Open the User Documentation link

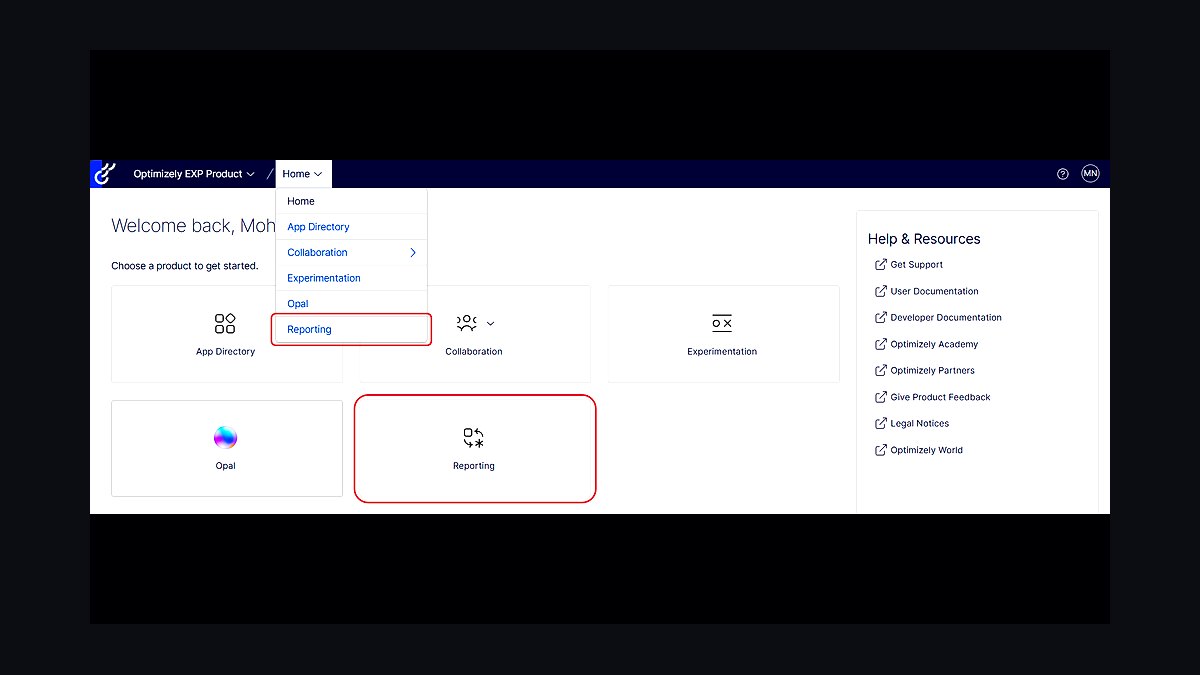934,291
